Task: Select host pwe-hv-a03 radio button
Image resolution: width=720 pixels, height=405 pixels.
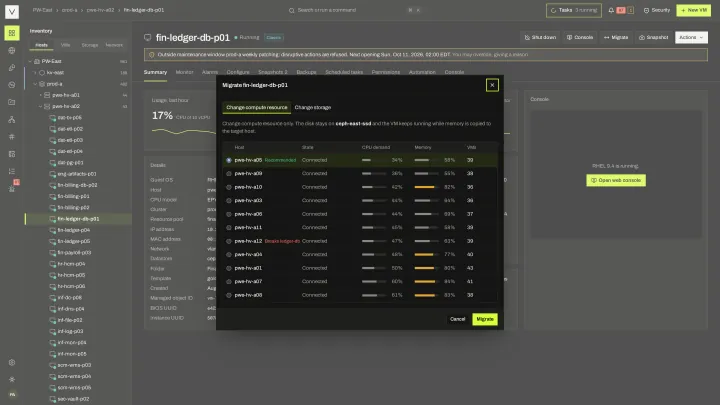Action: pyautogui.click(x=229, y=201)
